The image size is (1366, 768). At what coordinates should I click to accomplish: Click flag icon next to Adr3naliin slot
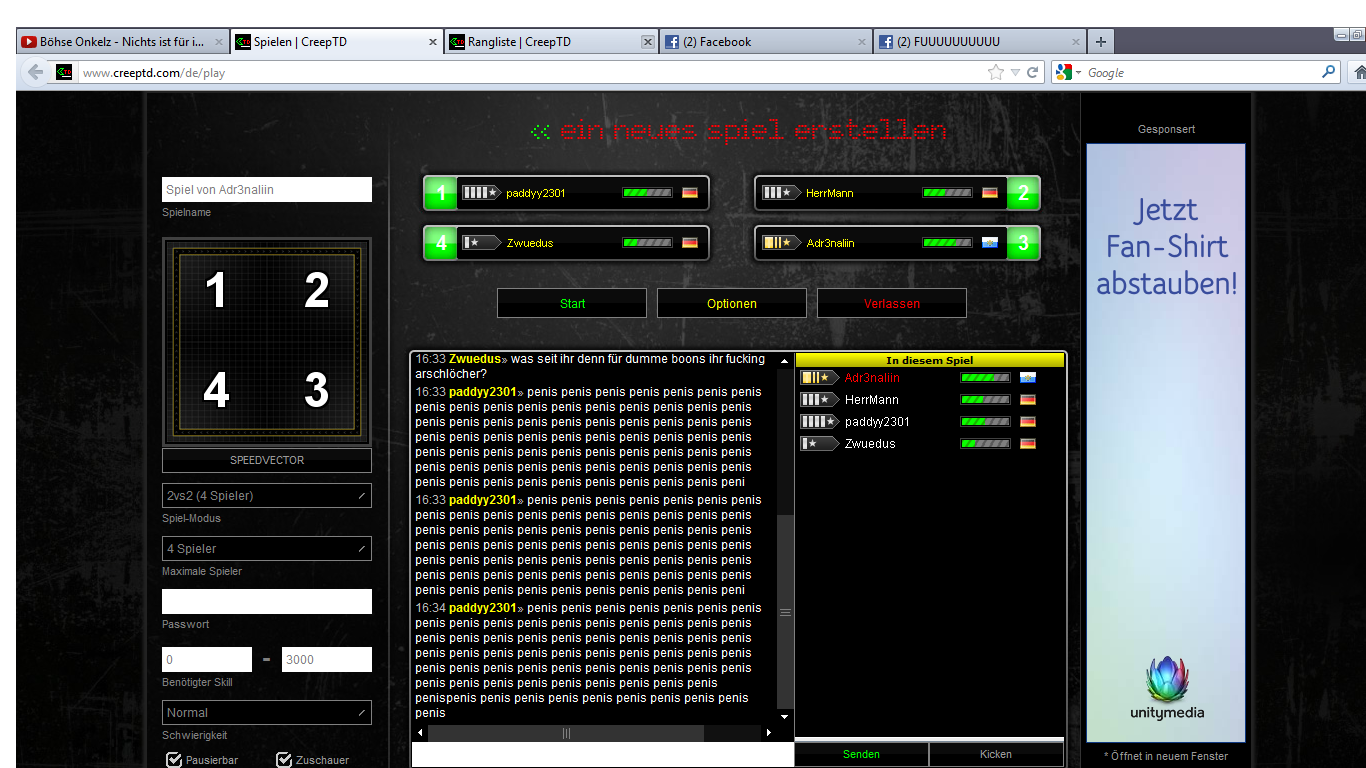(990, 243)
